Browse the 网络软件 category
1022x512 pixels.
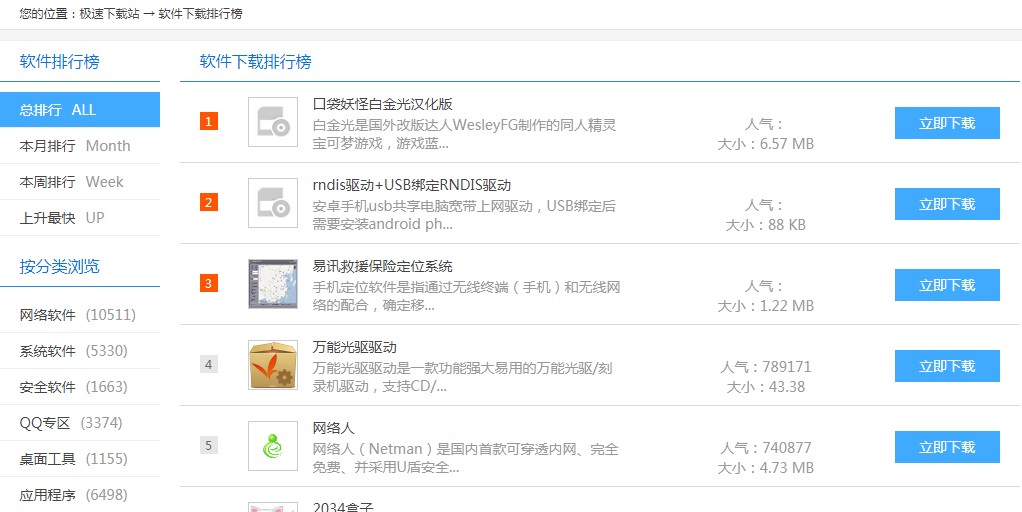(x=48, y=315)
